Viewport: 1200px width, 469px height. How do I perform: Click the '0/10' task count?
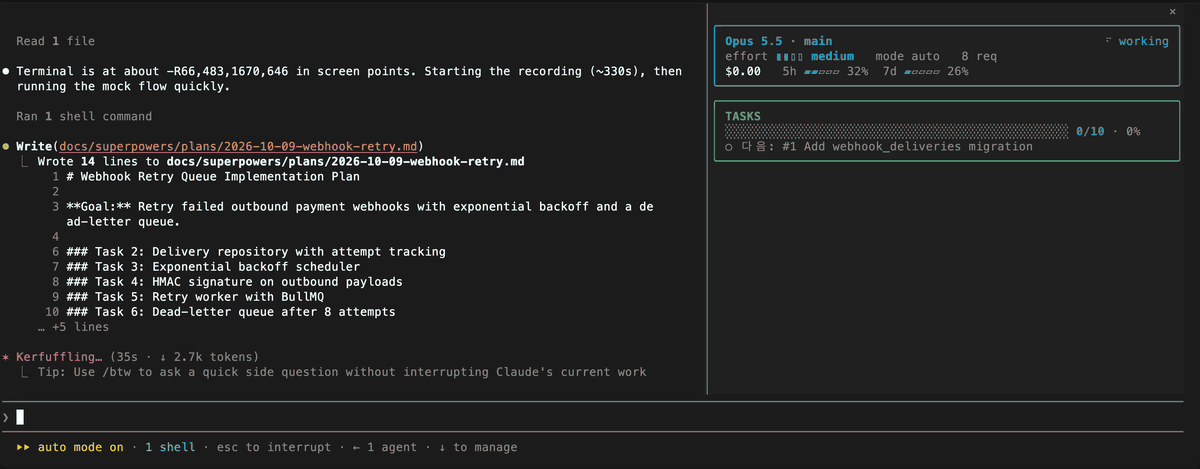tap(1090, 131)
